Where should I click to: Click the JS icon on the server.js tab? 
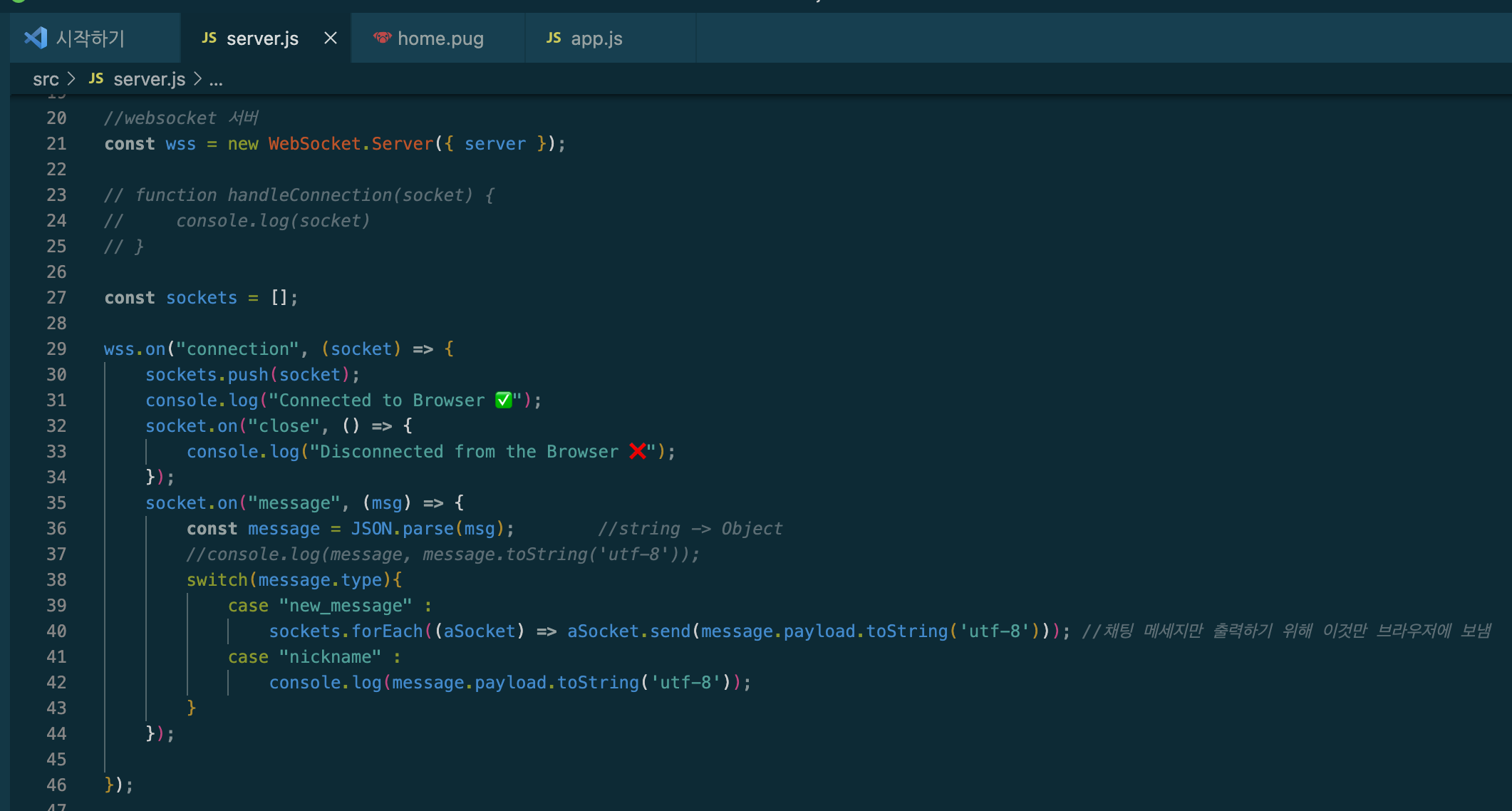209,38
